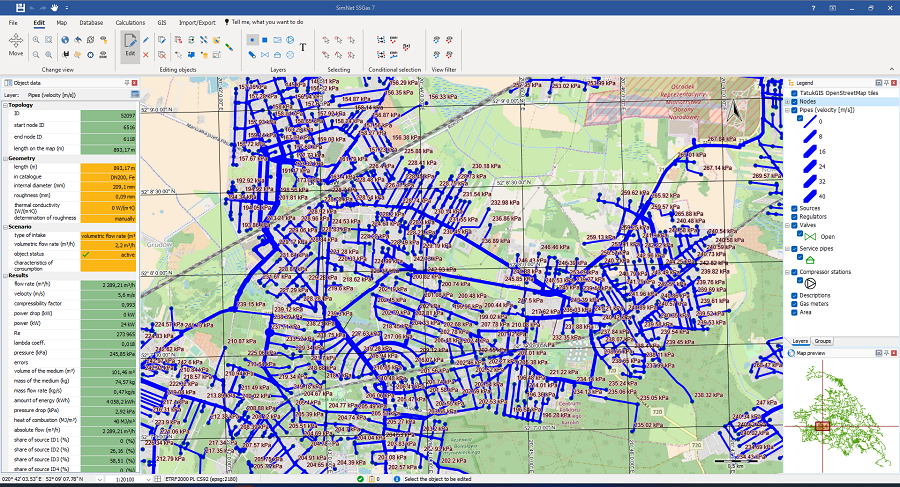The width and height of the screenshot is (900, 487).
Task: Uncheck the Gas meters layer
Action: [794, 304]
